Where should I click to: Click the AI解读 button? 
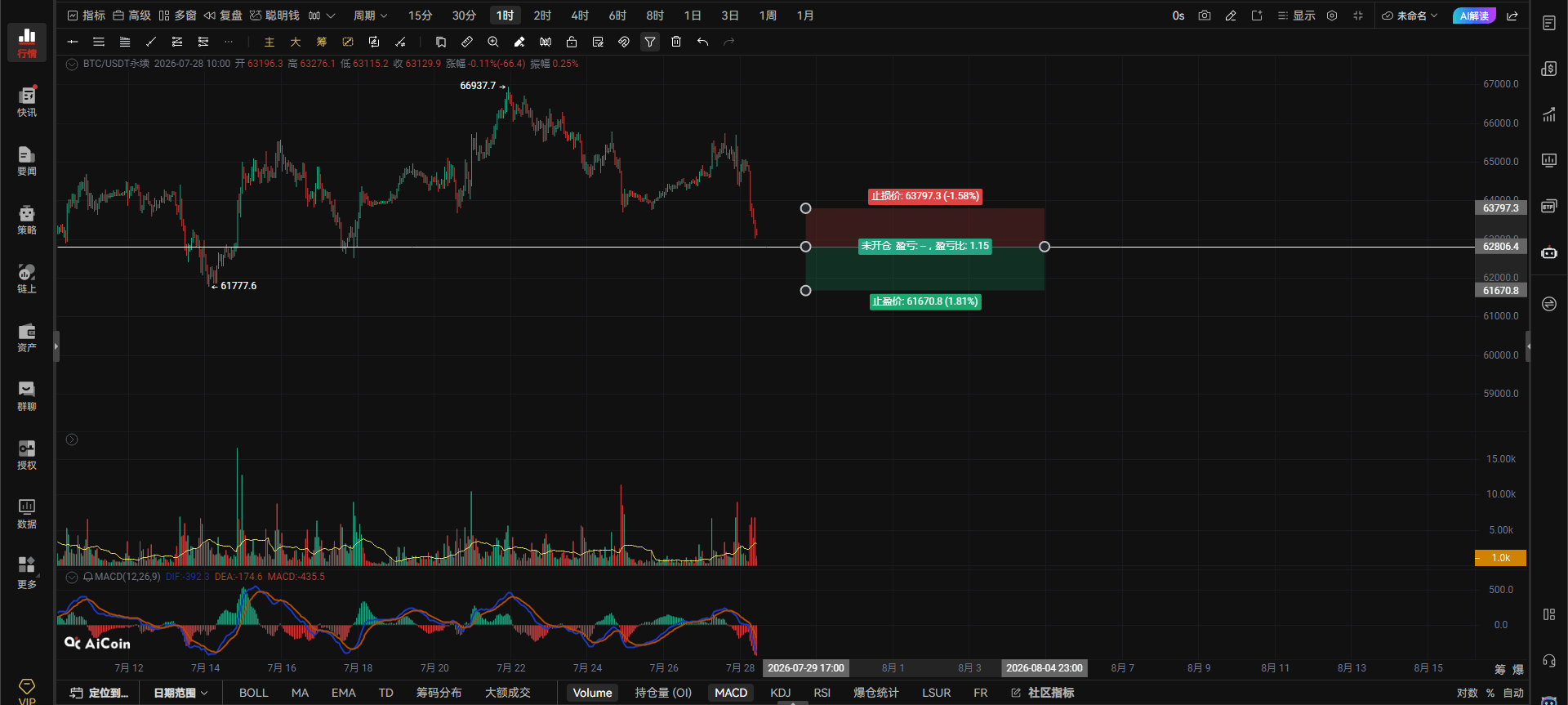[x=1474, y=16]
